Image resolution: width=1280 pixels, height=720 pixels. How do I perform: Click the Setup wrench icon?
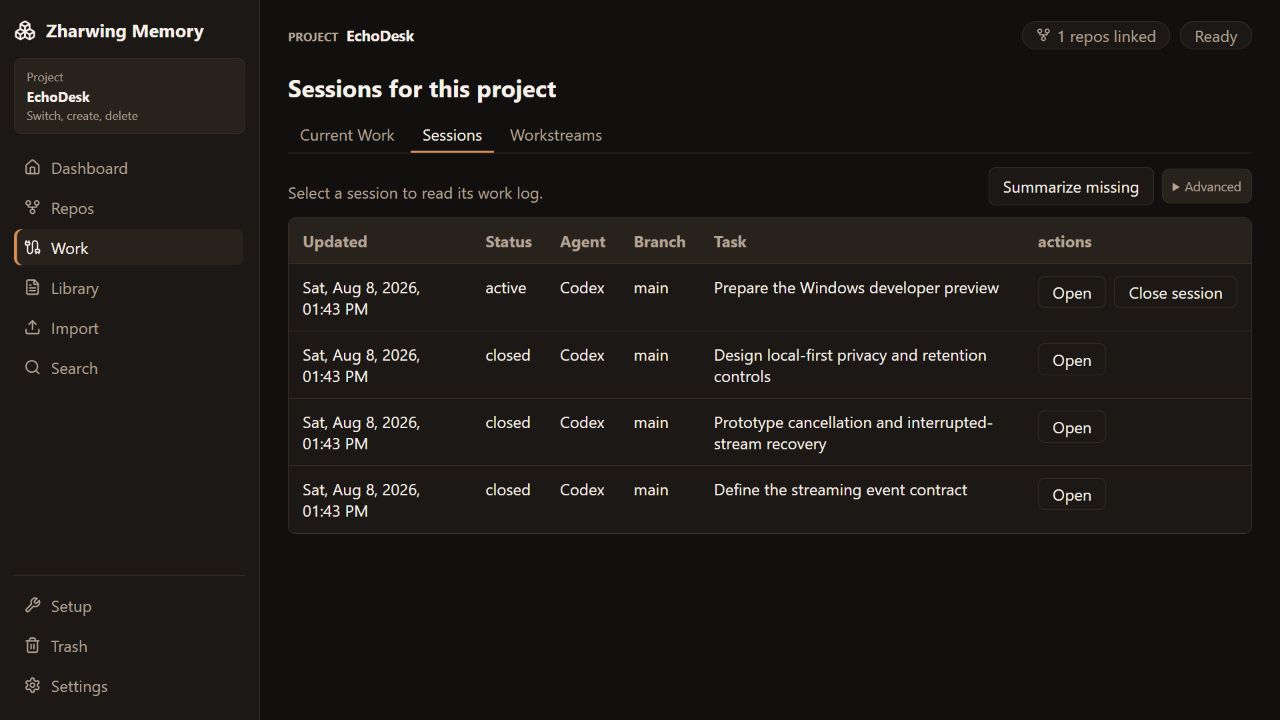(33, 606)
